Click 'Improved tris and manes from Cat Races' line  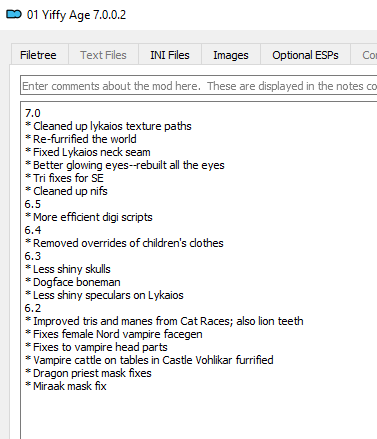click(x=164, y=321)
